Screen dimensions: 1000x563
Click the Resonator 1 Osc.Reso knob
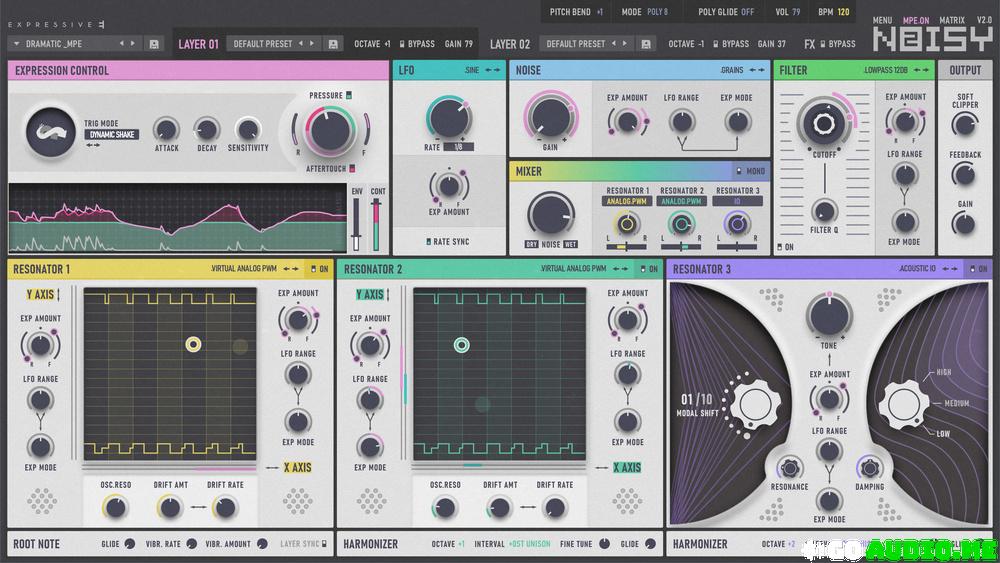point(114,507)
